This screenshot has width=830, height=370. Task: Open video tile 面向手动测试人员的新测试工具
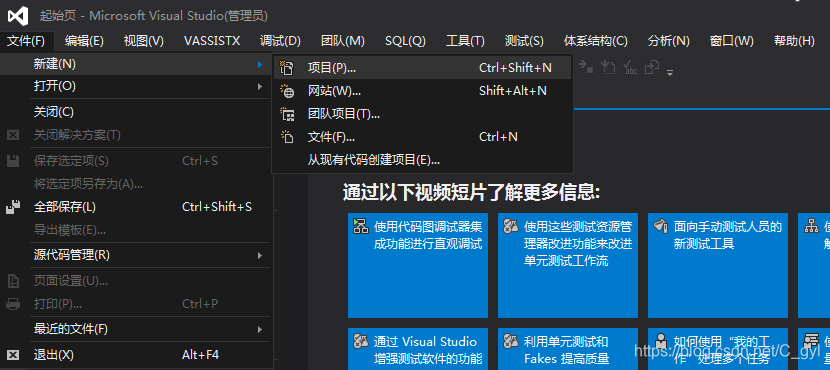click(x=718, y=265)
